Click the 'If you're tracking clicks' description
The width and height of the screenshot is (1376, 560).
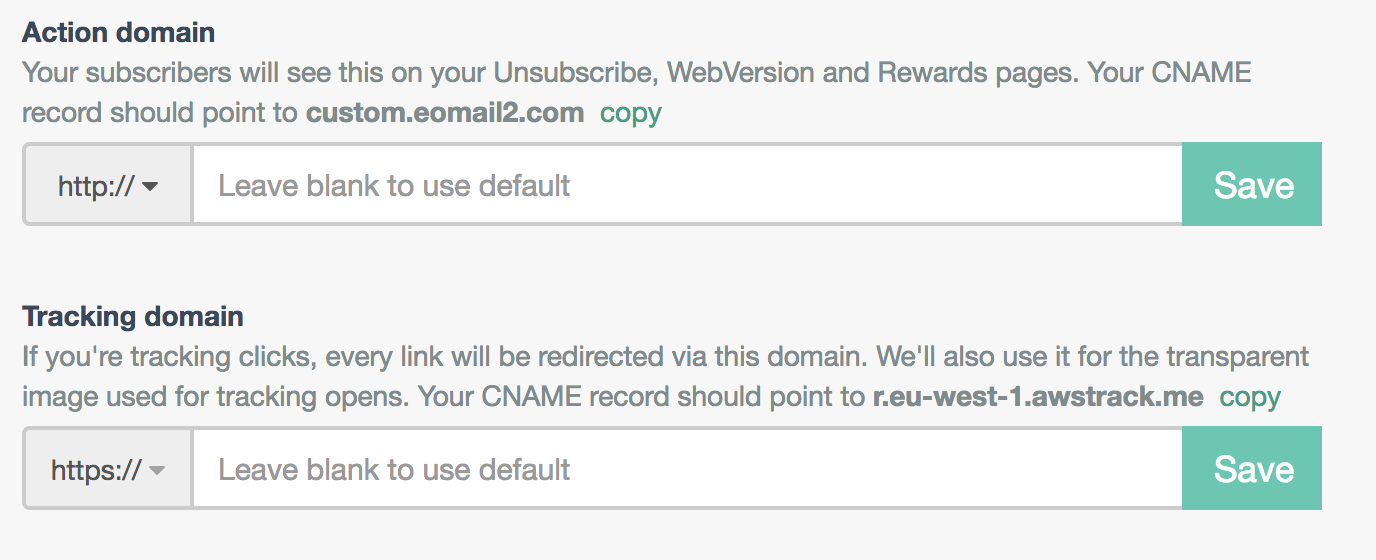[300, 357]
